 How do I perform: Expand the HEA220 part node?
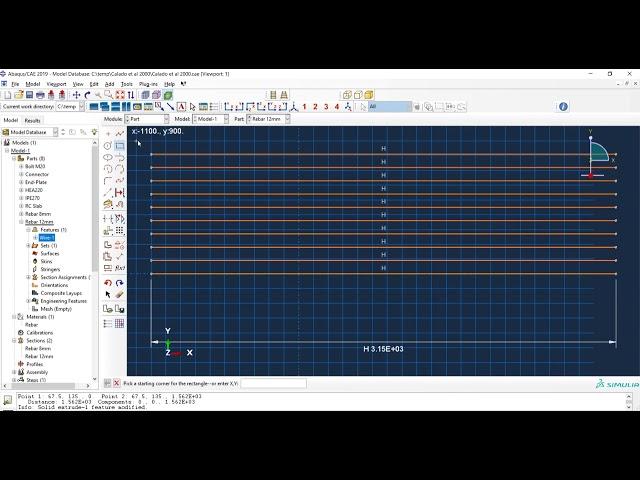tap(21, 190)
